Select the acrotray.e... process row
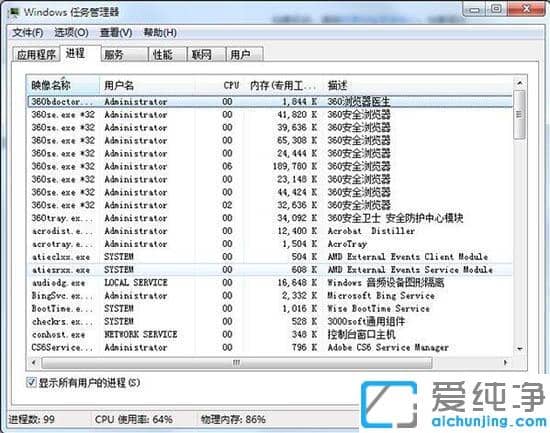The width and height of the screenshot is (550, 433). coord(270,244)
